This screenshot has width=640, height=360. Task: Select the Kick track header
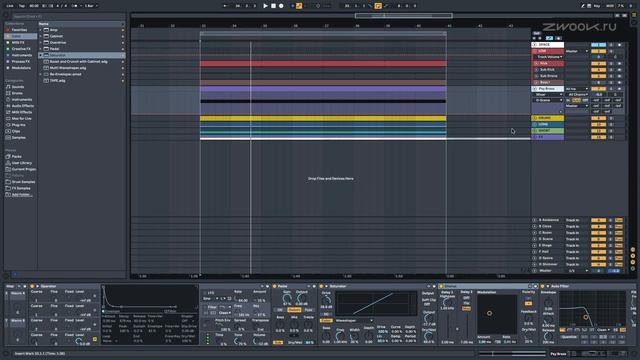(548, 63)
